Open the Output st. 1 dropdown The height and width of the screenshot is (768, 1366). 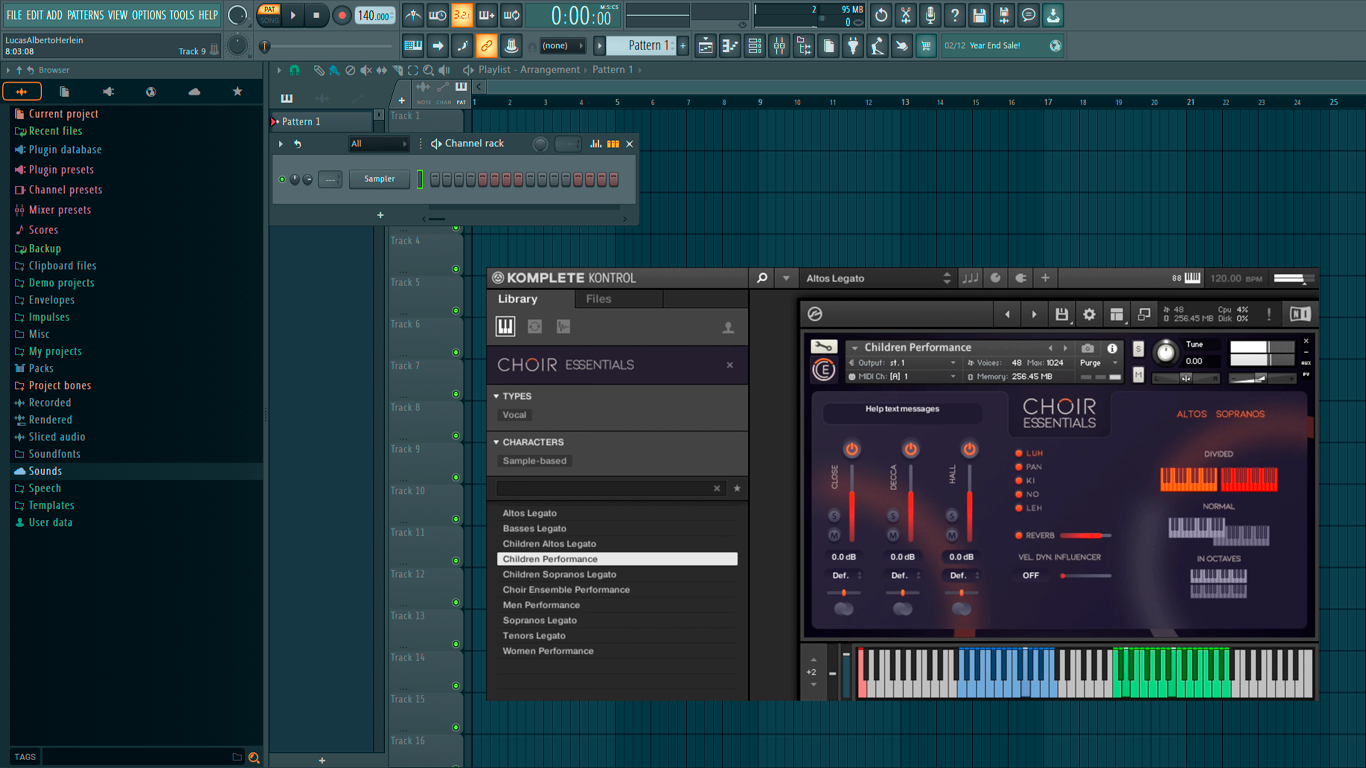click(x=903, y=363)
